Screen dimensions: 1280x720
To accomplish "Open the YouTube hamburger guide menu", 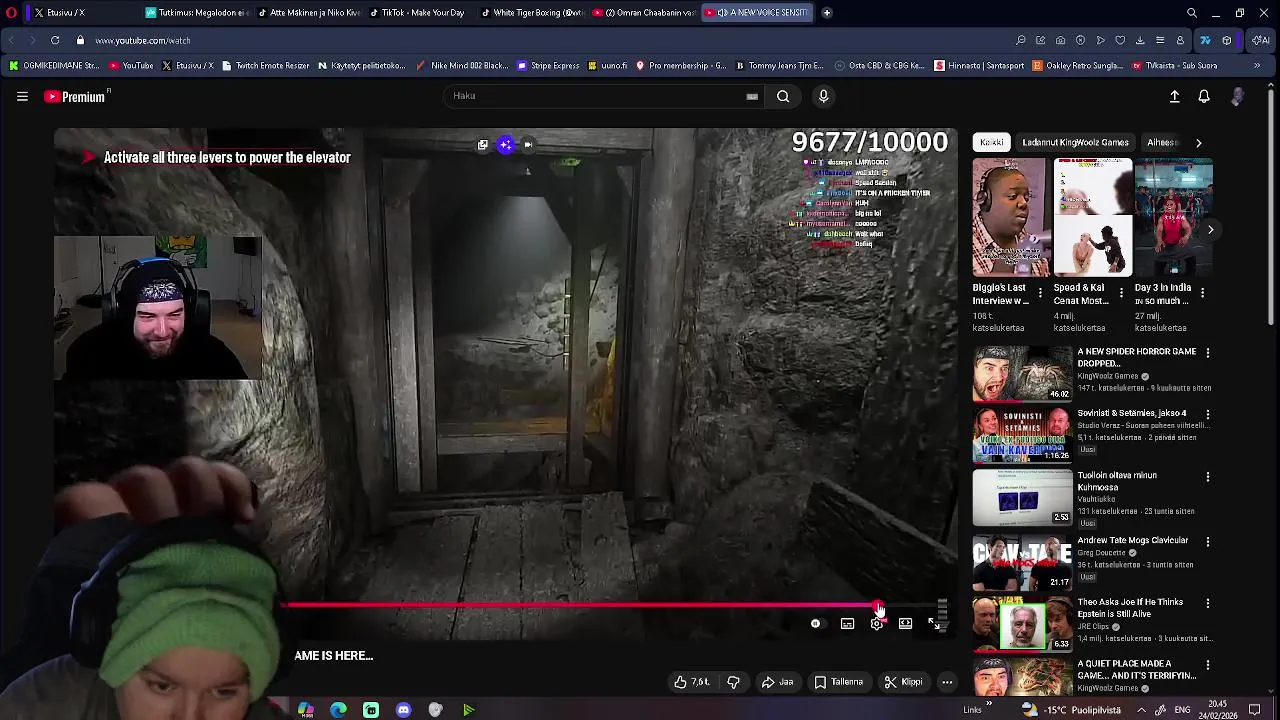I will [22, 96].
